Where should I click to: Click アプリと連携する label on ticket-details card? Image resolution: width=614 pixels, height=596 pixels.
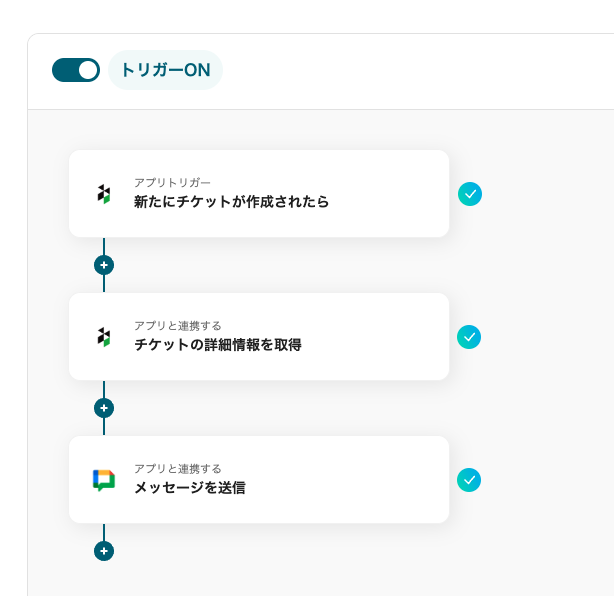(178, 325)
